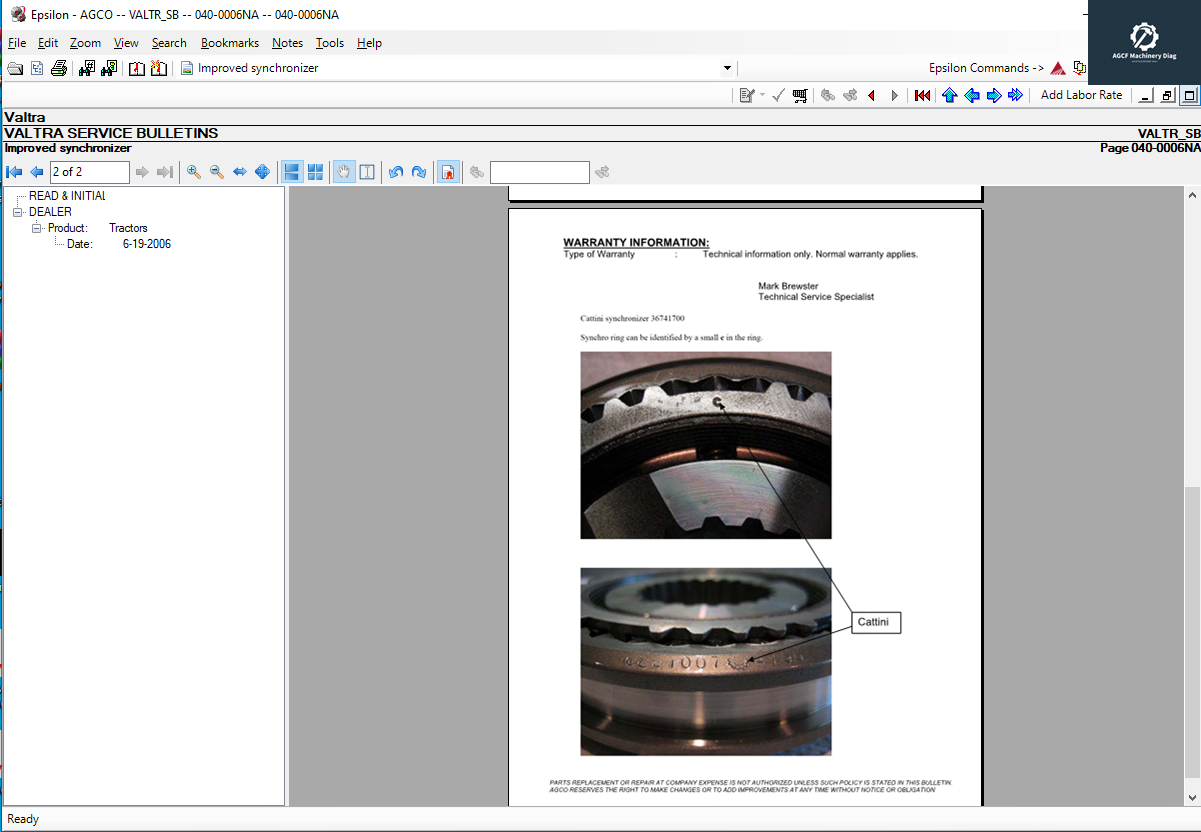Image resolution: width=1201 pixels, height=832 pixels.
Task: Open the Bookmarks menu
Action: (x=229, y=43)
